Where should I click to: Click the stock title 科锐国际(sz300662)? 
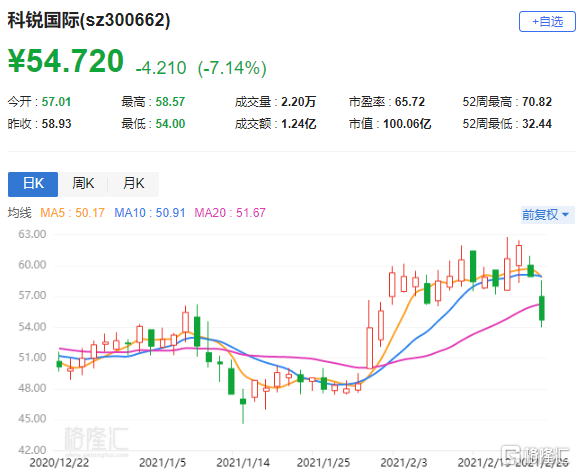tap(89, 20)
